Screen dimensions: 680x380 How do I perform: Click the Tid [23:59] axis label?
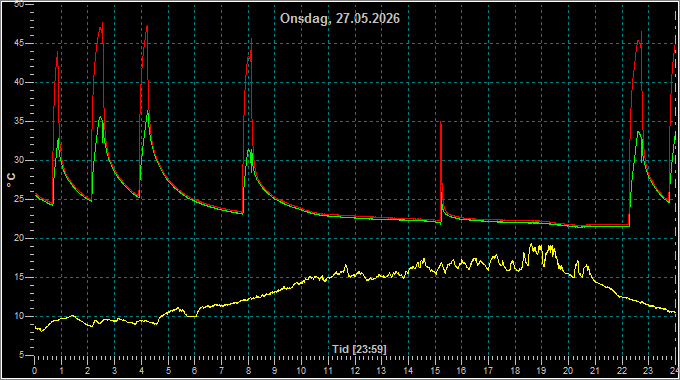click(x=359, y=349)
